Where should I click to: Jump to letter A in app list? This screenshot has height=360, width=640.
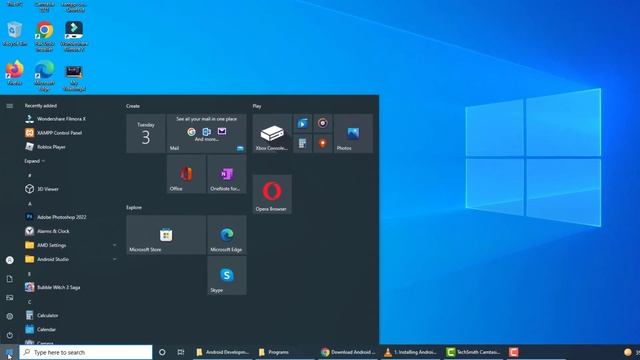pyautogui.click(x=29, y=203)
